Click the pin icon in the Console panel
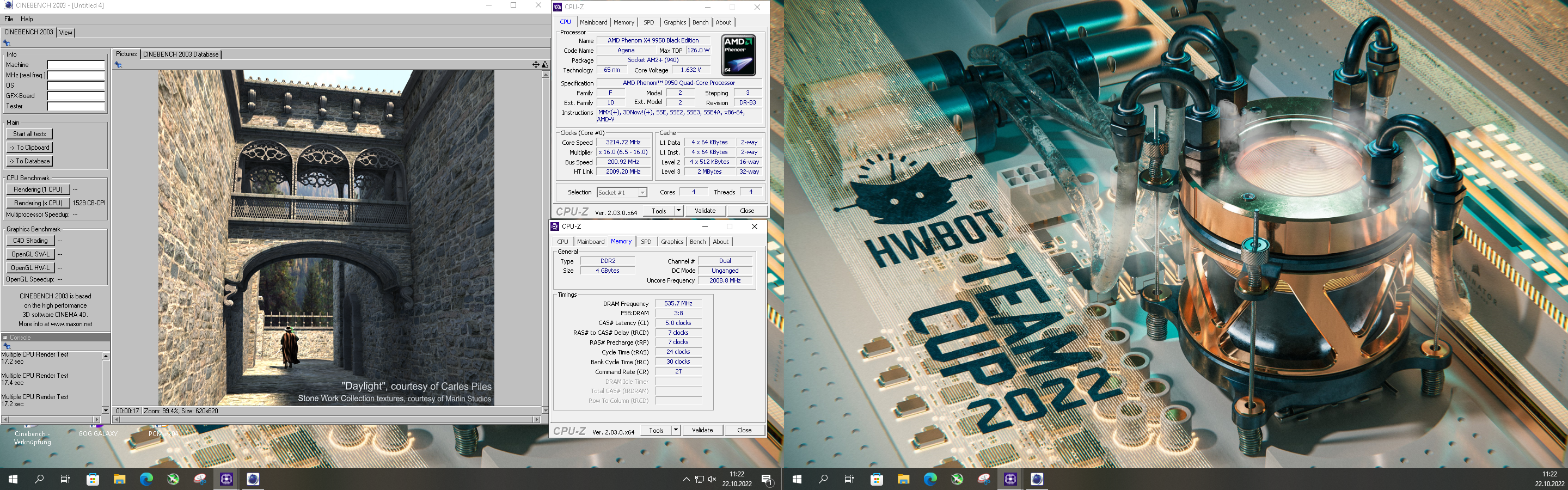 (7, 346)
